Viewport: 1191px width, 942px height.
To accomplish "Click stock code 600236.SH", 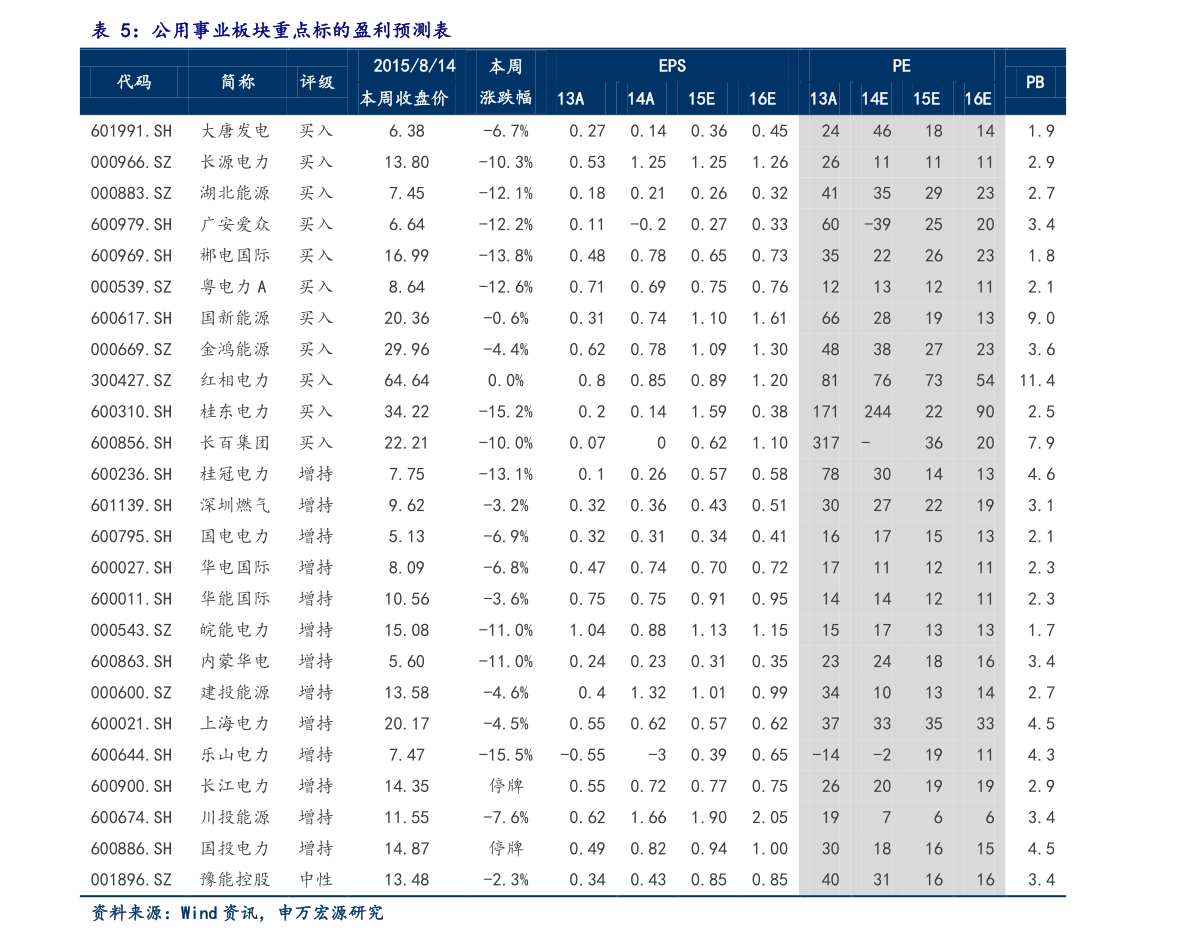I will coord(131,474).
